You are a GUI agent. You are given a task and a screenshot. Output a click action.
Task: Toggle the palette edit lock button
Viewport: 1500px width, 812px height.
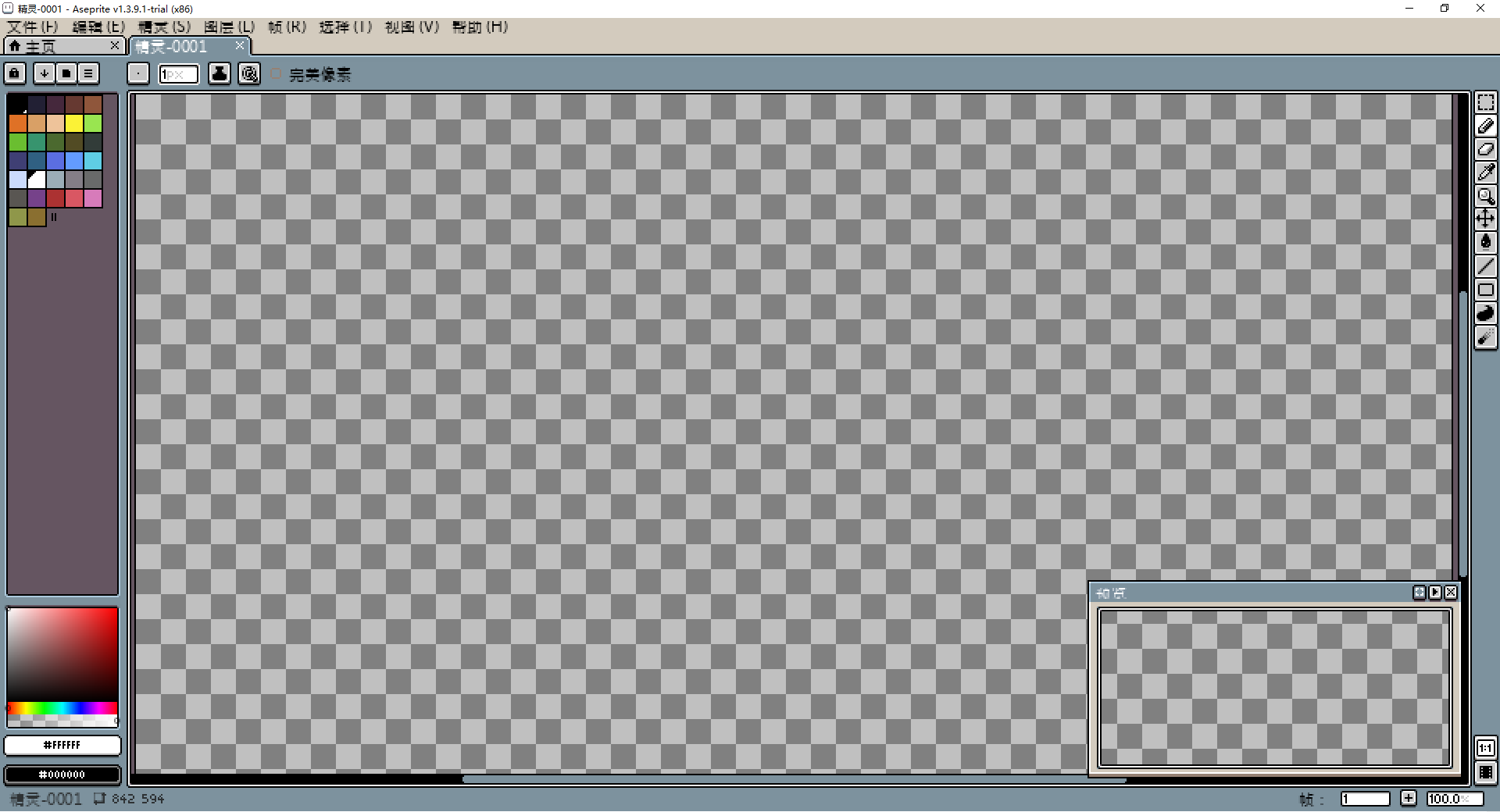15,73
